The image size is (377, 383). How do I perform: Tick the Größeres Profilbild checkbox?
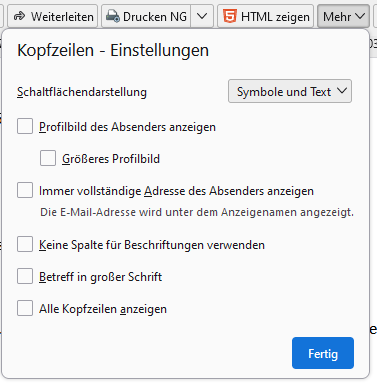coord(48,158)
